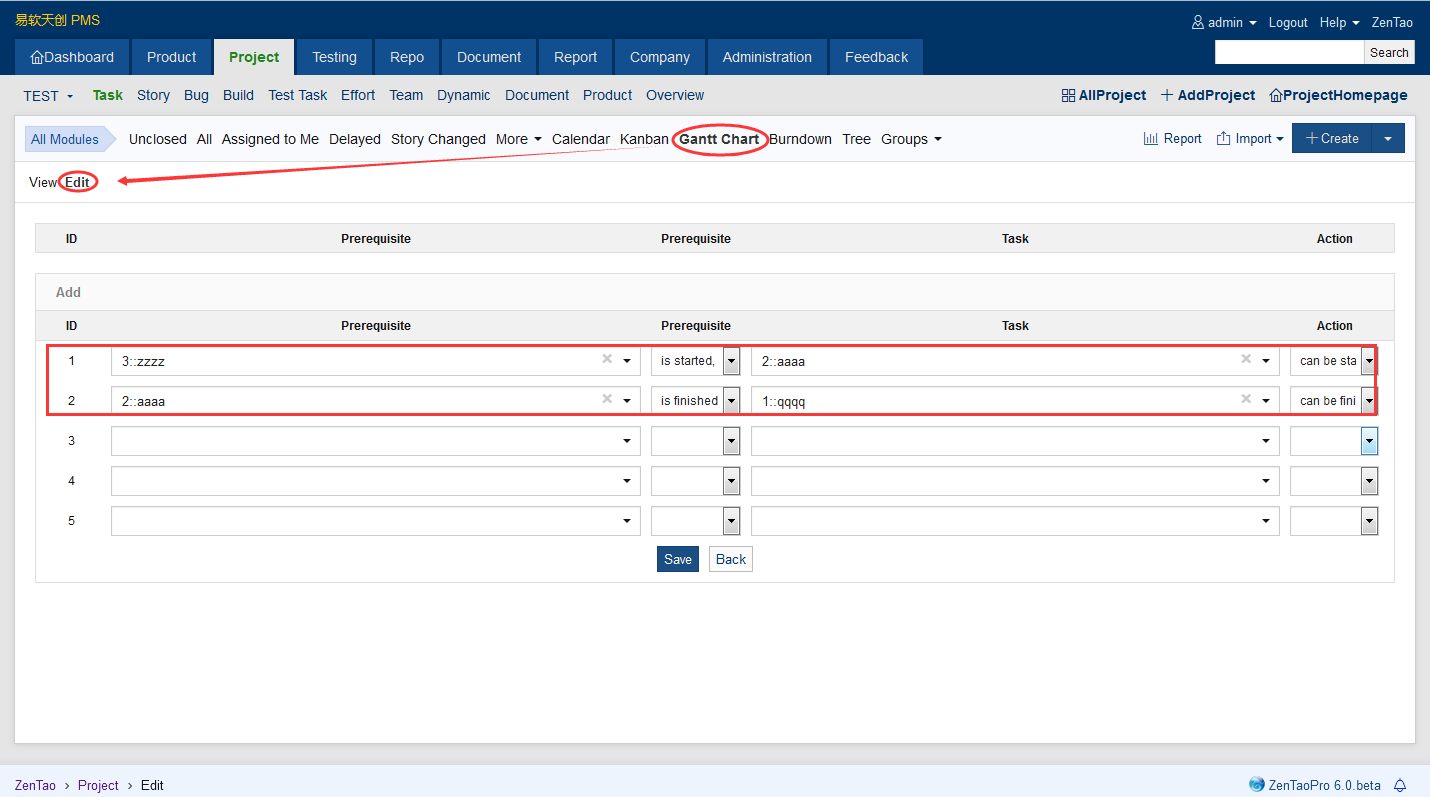Clear the 1::qqqq task selection
The image size is (1430, 797).
click(x=1246, y=399)
